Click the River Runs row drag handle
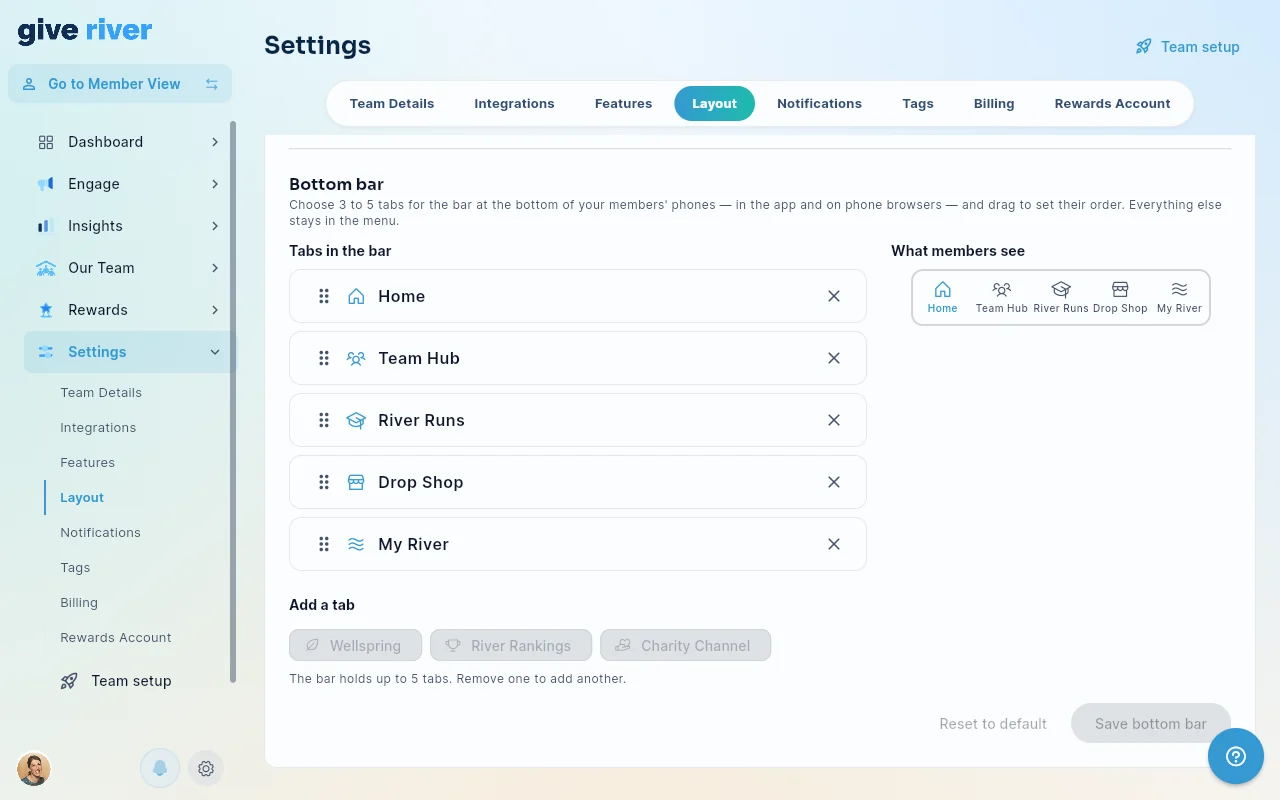Viewport: 1280px width, 800px height. 324,420
